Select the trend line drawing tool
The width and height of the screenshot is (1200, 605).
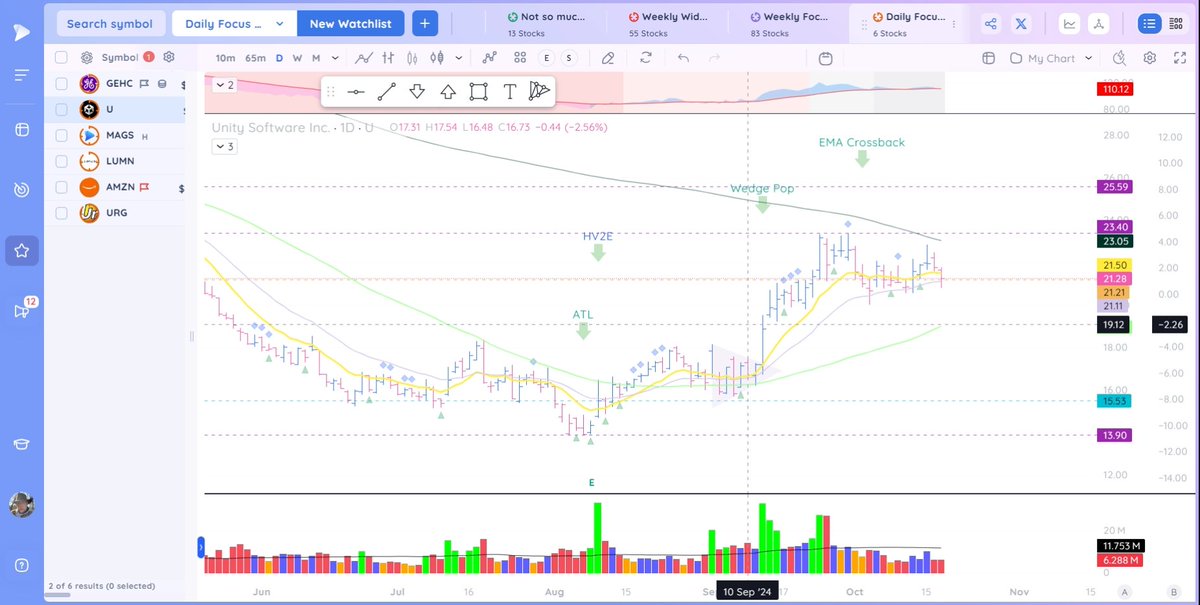[x=386, y=92]
